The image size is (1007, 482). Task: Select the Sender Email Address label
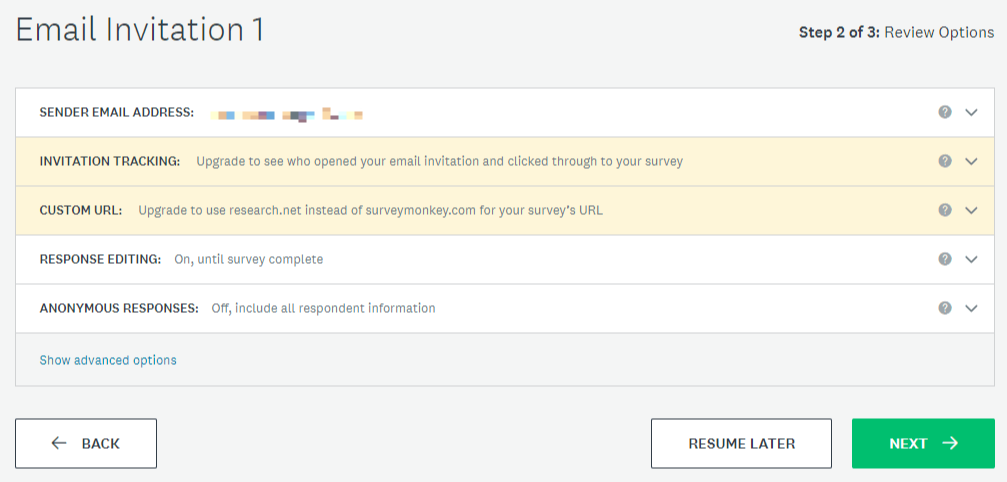[x=117, y=112]
